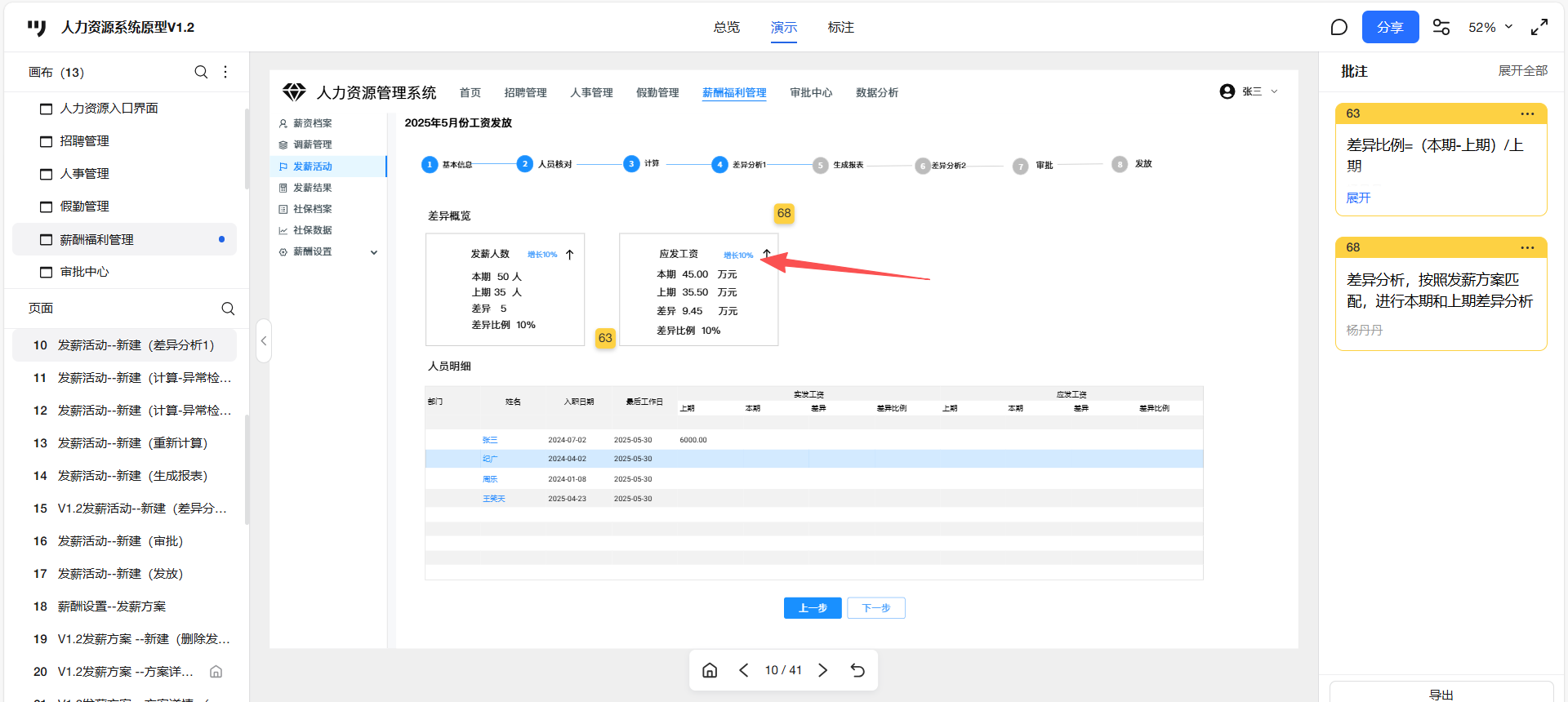Screen dimensions: 1568x702
Task: Click the yellow 68 annotation marker on canvas
Action: coord(783,213)
